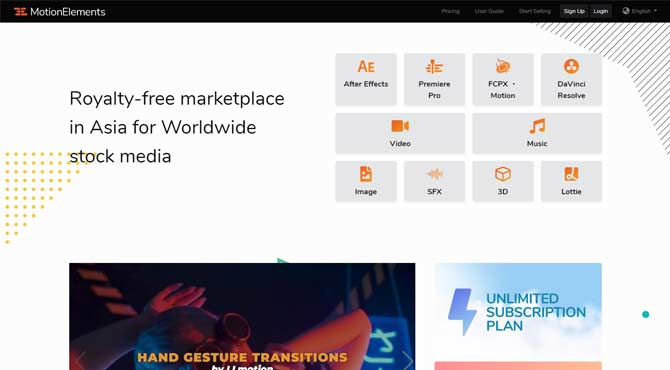Browse the Video category
The width and height of the screenshot is (670, 370).
click(400, 133)
